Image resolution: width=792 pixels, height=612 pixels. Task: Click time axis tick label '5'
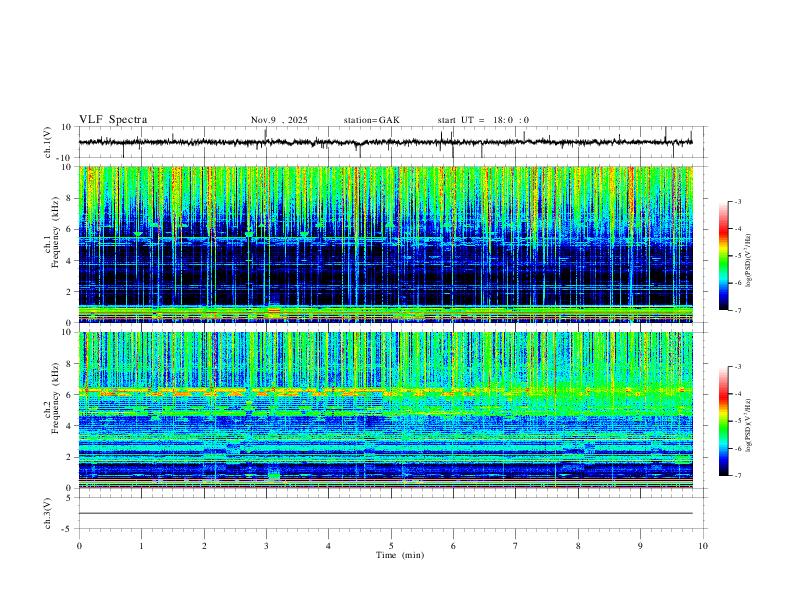[391, 546]
